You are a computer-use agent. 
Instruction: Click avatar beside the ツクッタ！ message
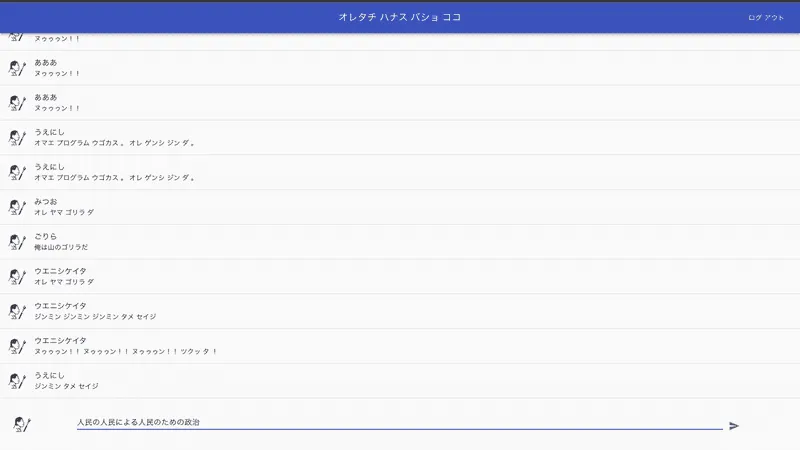tap(17, 346)
